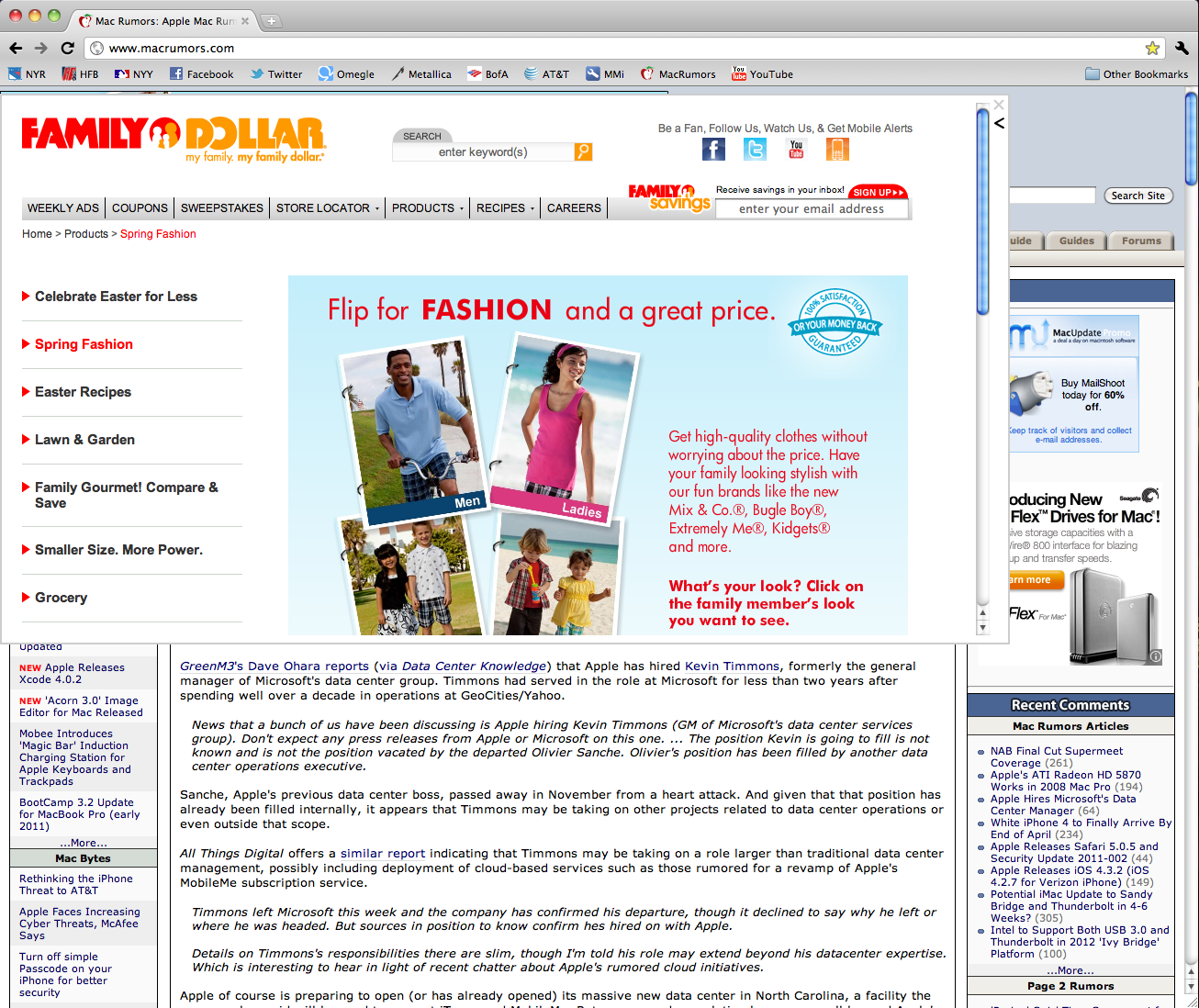The height and width of the screenshot is (1008, 1199).
Task: Open the WEEKLY ADS menu item
Action: click(63, 208)
